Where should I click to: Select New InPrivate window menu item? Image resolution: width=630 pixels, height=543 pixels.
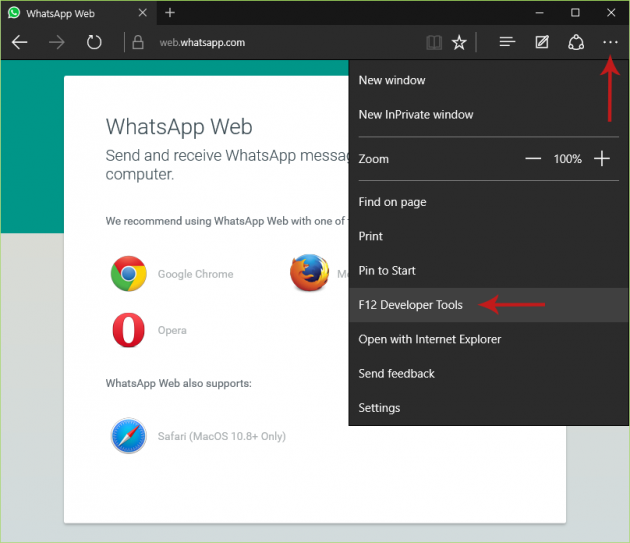coord(416,115)
